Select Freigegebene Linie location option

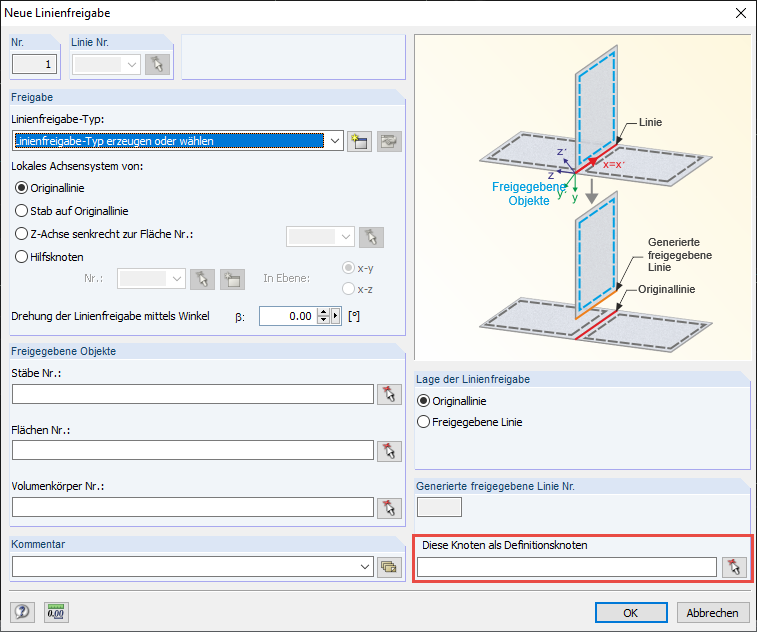[470, 422]
